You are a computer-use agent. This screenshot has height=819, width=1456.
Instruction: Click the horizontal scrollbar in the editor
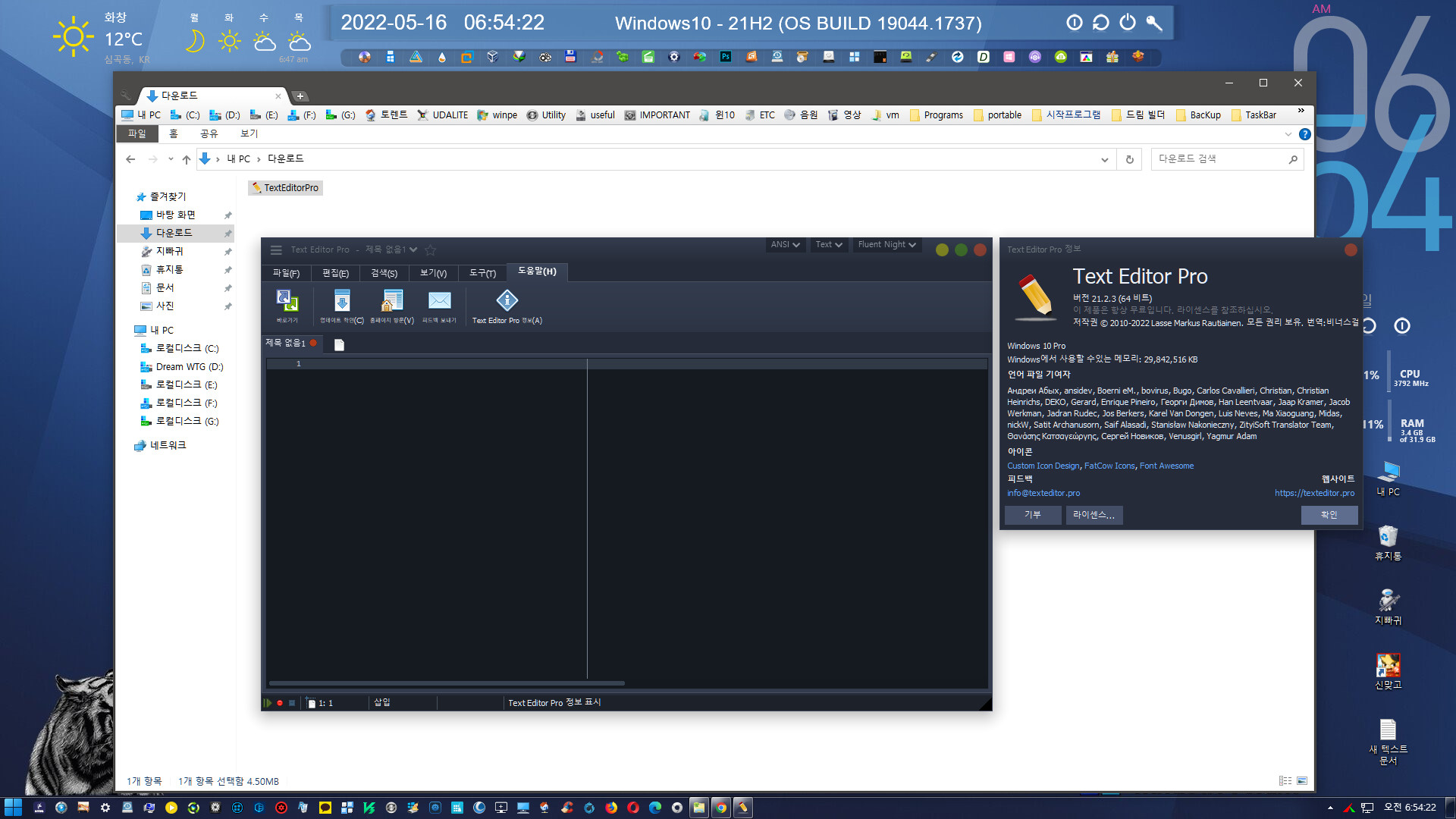(x=447, y=683)
